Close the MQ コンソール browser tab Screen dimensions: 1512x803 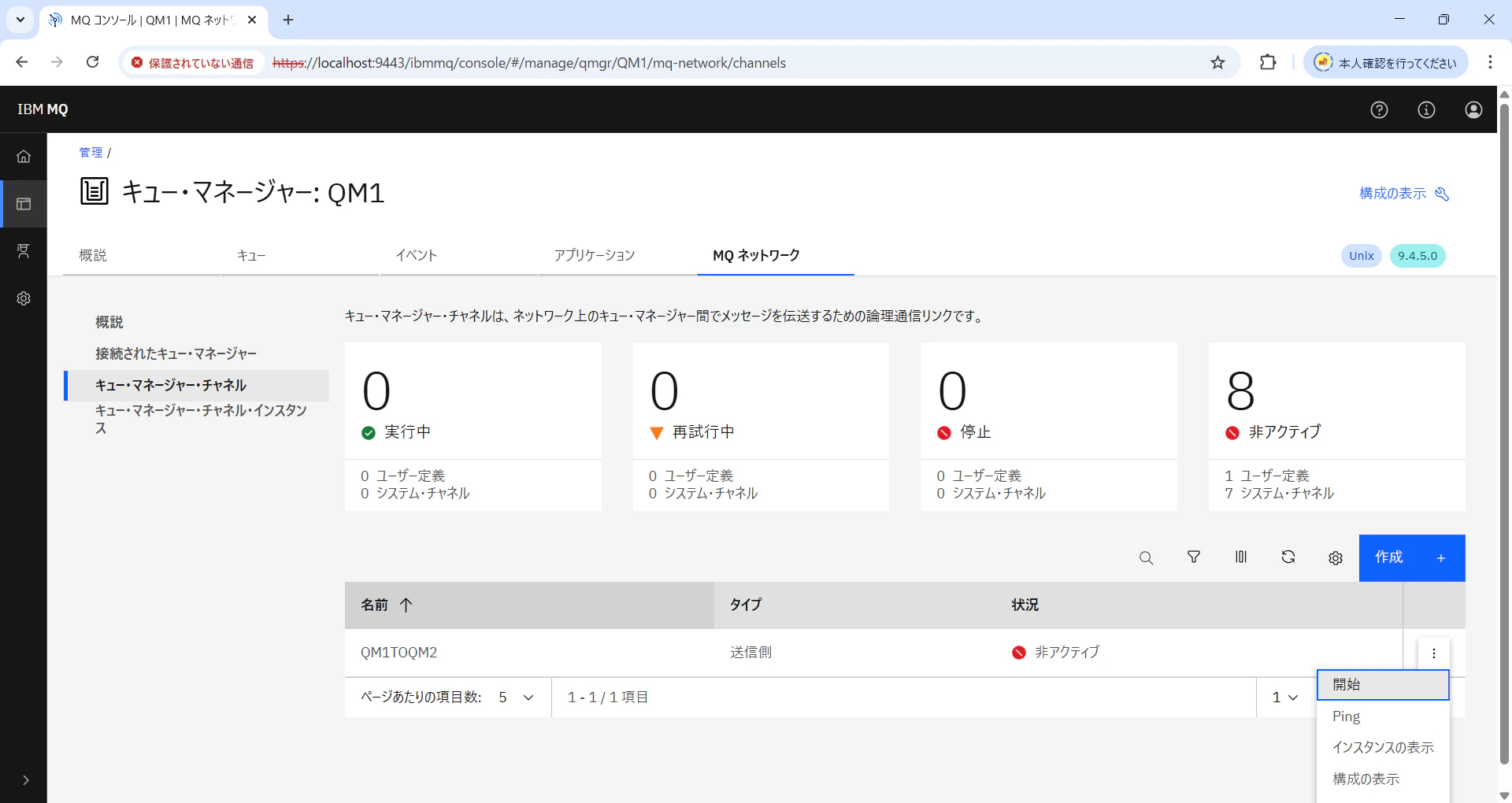pyautogui.click(x=252, y=20)
